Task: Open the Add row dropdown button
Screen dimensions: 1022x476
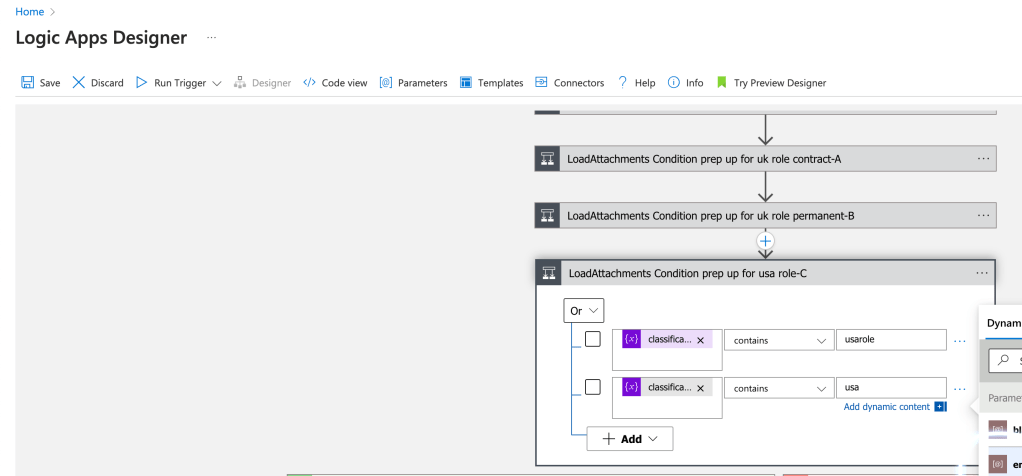Action: [630, 439]
